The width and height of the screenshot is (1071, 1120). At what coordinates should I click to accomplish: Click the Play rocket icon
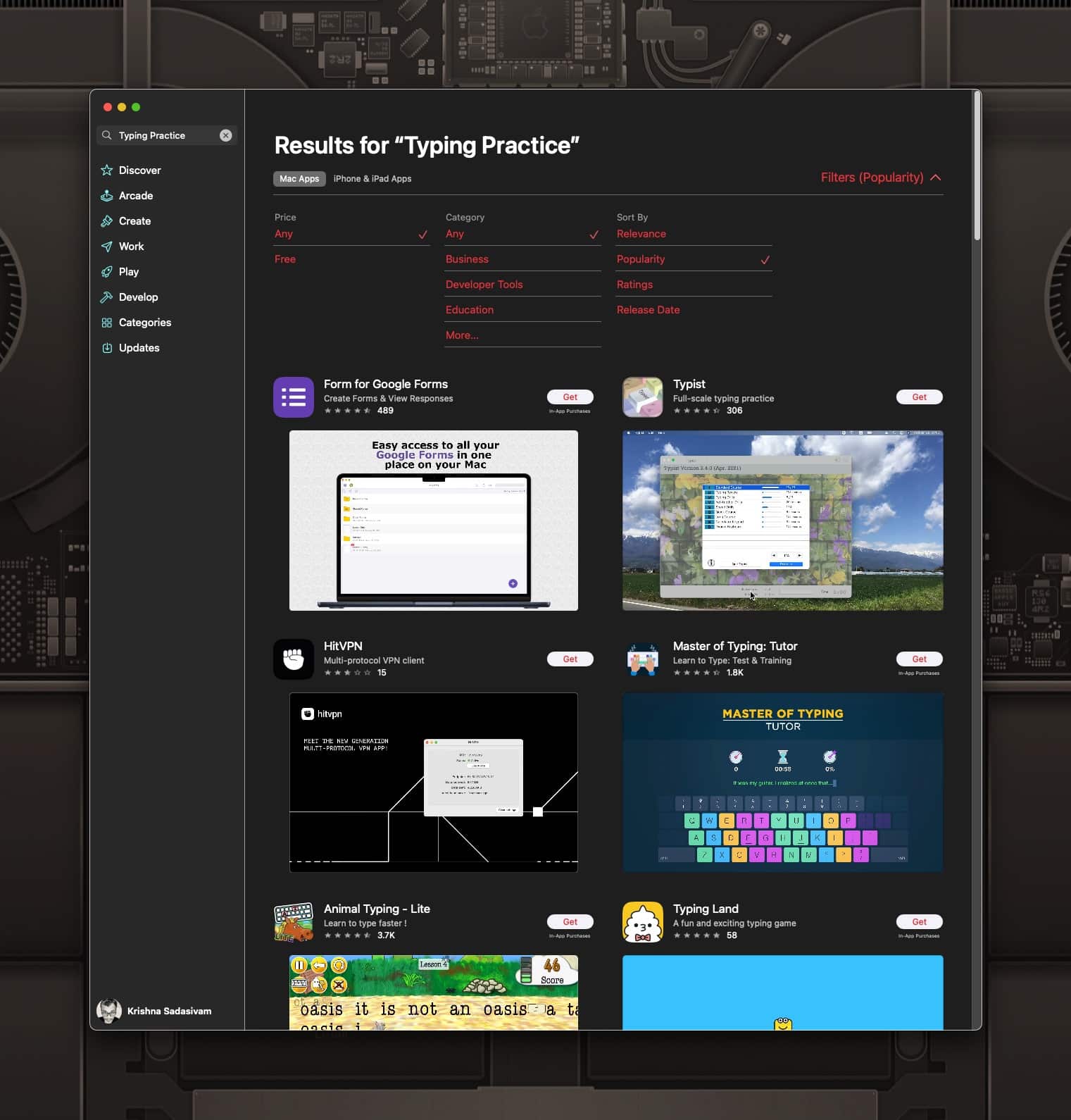pyautogui.click(x=107, y=272)
